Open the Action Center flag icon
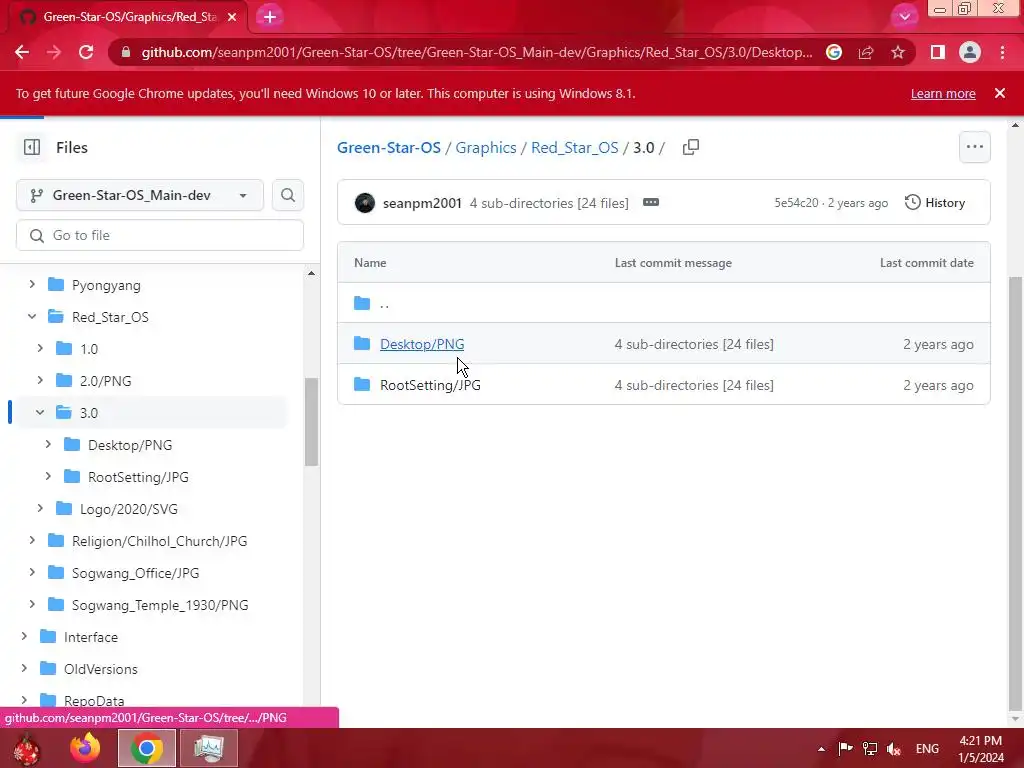 pyautogui.click(x=845, y=749)
